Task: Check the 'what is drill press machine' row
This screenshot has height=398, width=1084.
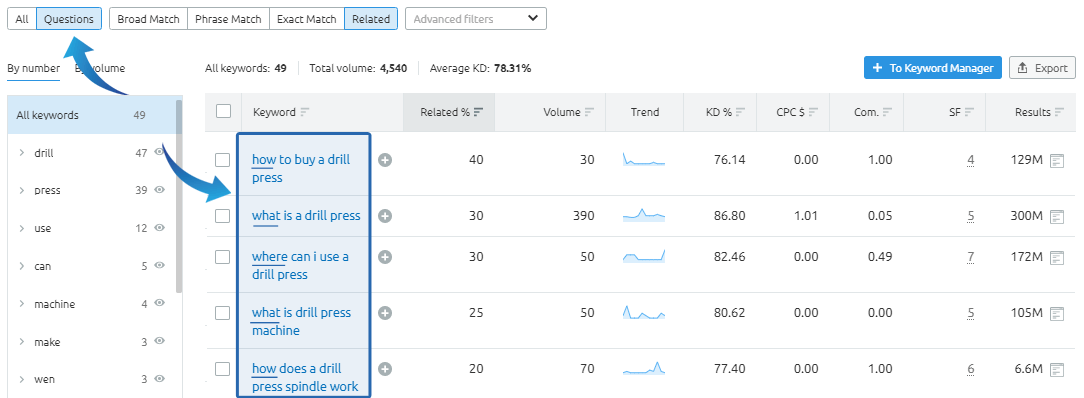Action: (222, 313)
